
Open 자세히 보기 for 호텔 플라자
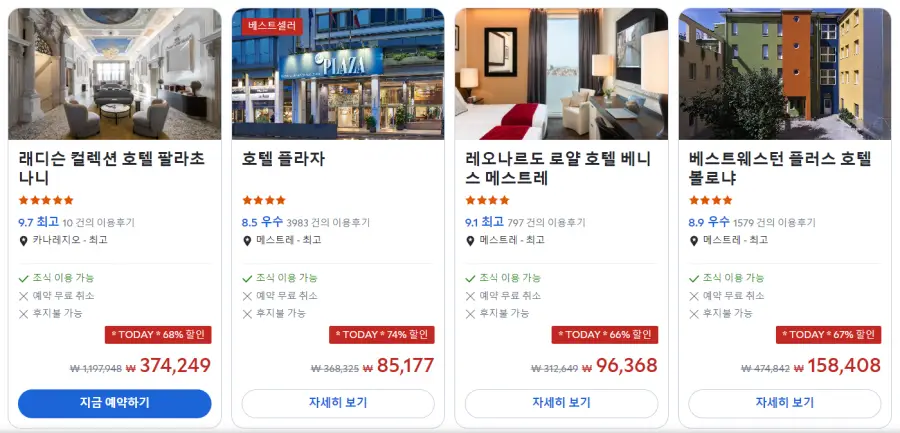click(338, 403)
